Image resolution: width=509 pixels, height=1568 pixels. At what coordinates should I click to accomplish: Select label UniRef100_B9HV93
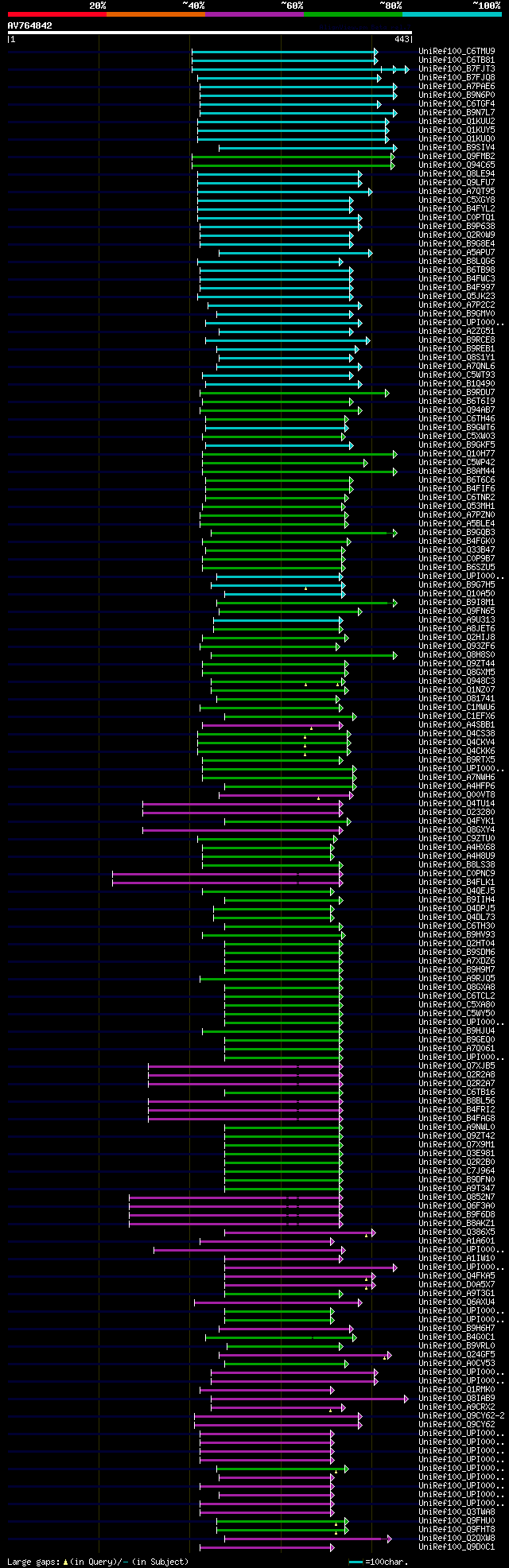pos(457,934)
